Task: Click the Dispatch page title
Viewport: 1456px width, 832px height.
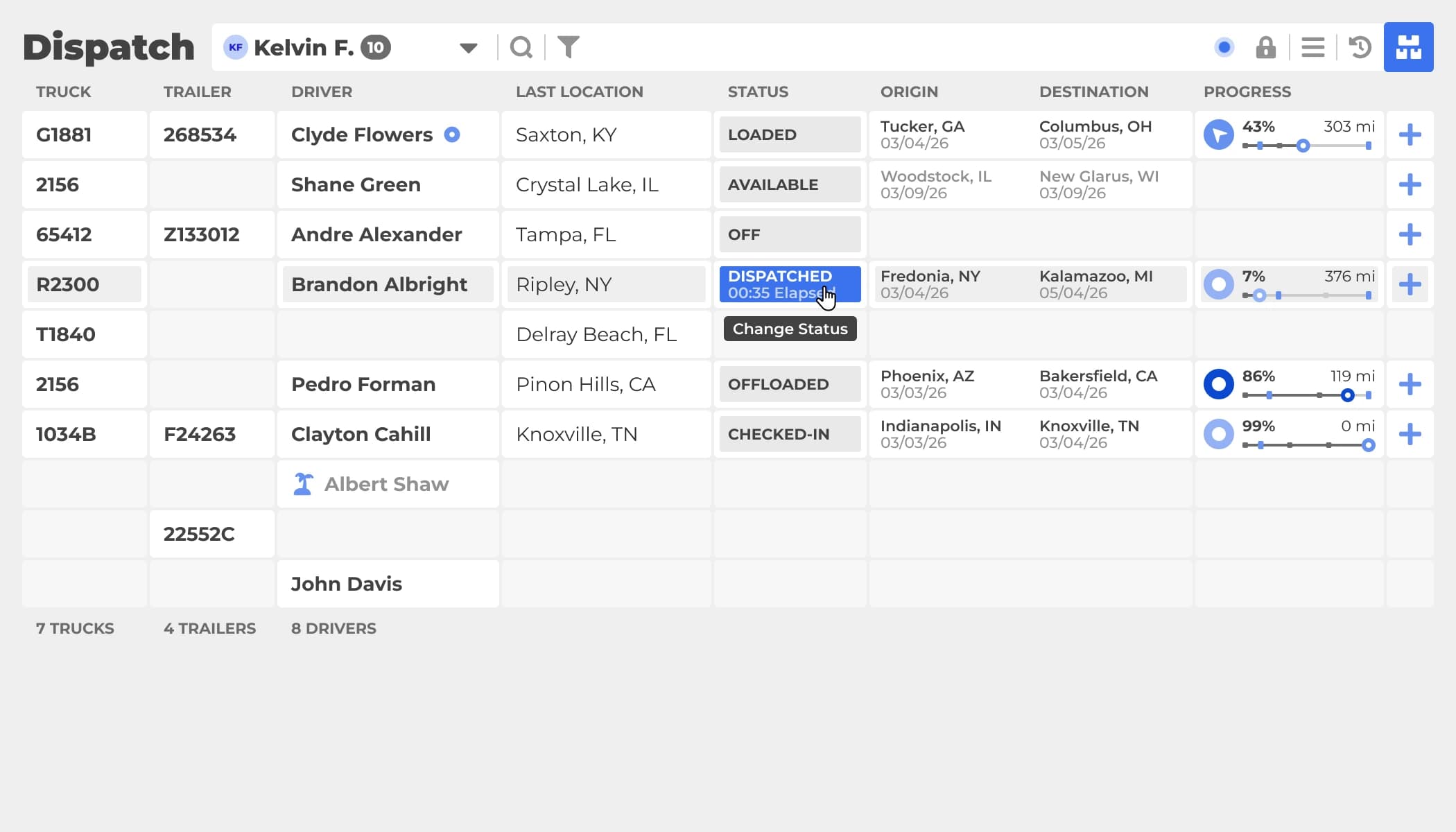Action: (109, 47)
